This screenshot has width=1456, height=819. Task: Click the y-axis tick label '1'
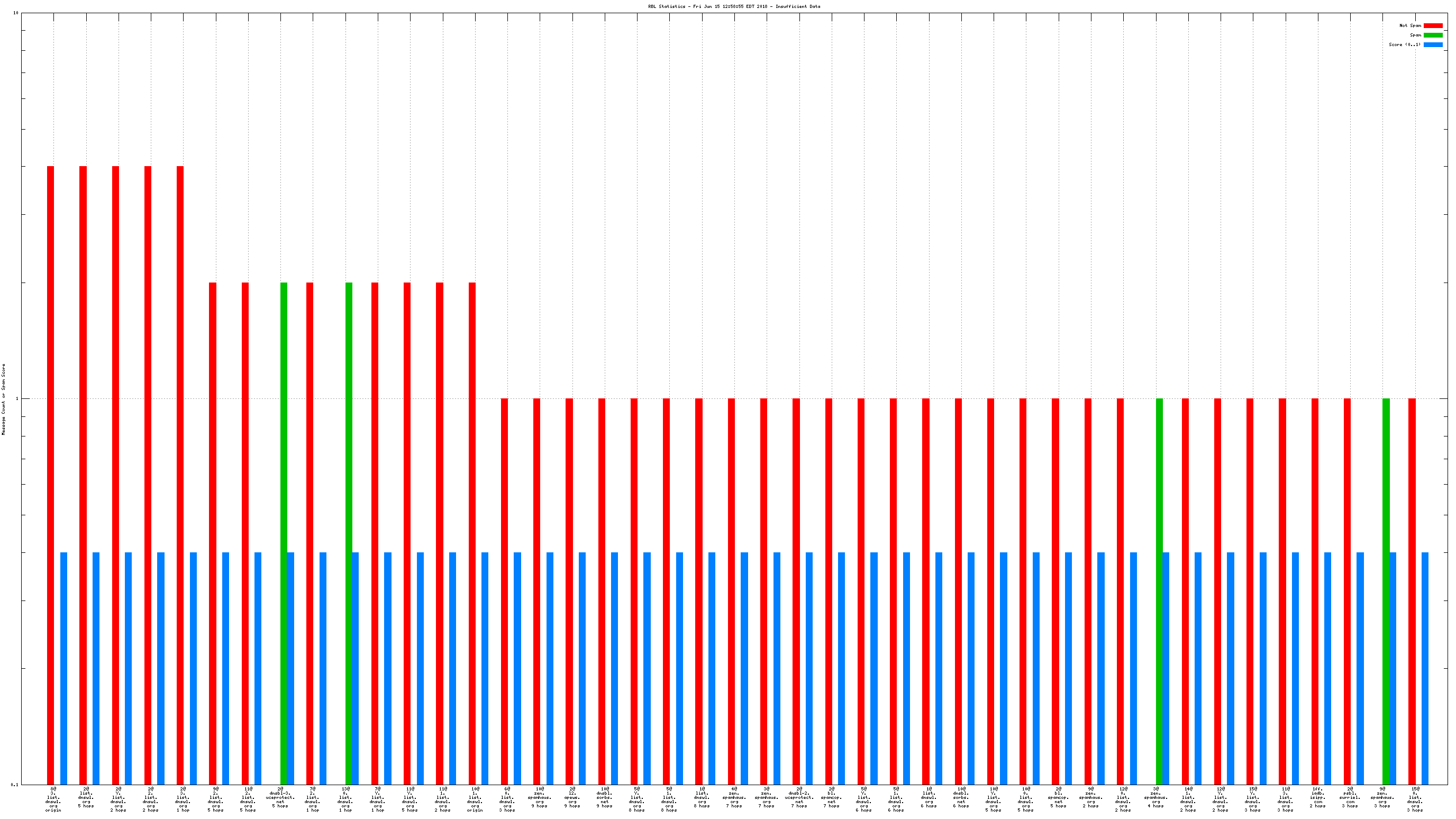click(x=16, y=398)
